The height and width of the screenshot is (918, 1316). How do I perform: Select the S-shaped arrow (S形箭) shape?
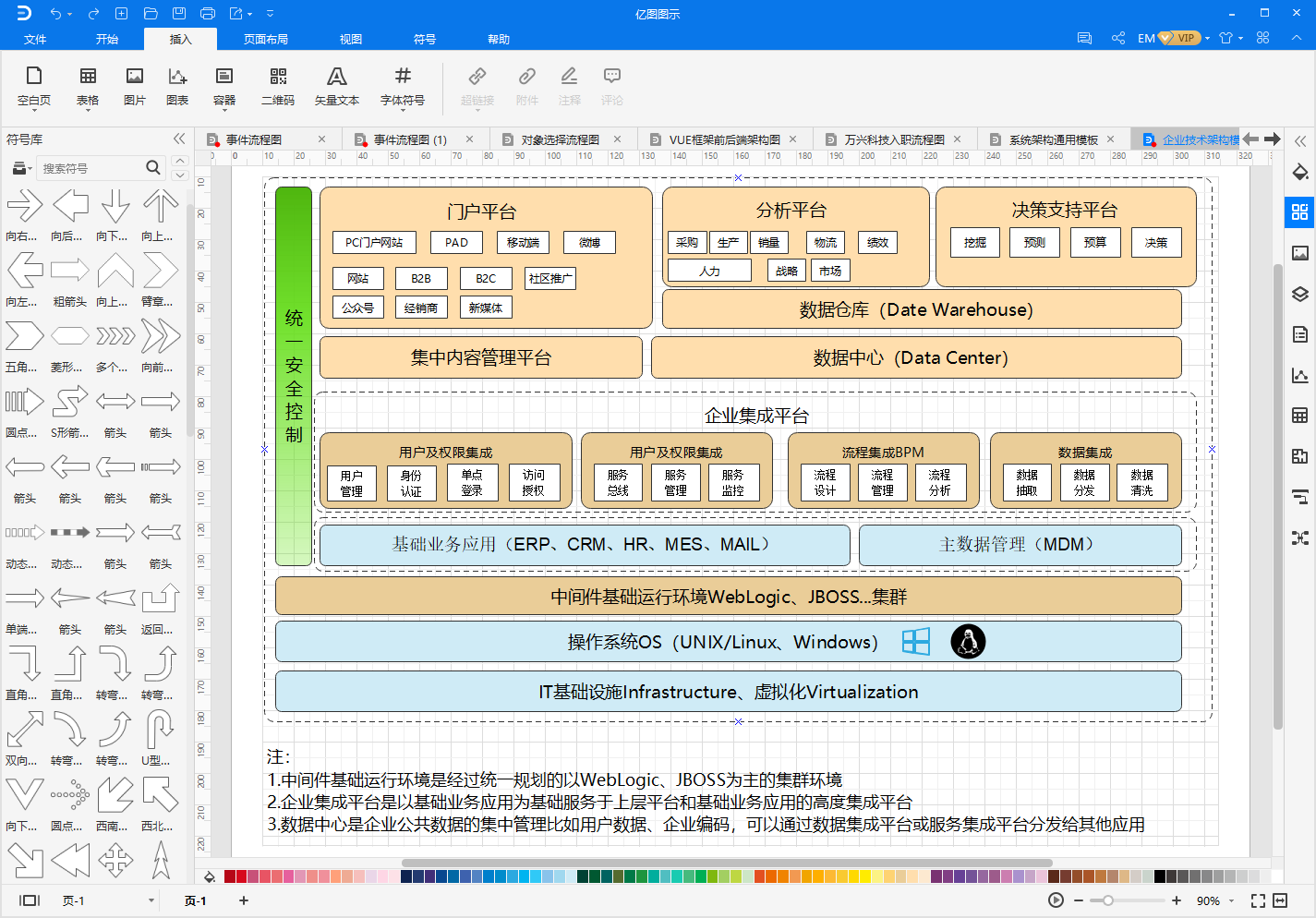[x=70, y=402]
